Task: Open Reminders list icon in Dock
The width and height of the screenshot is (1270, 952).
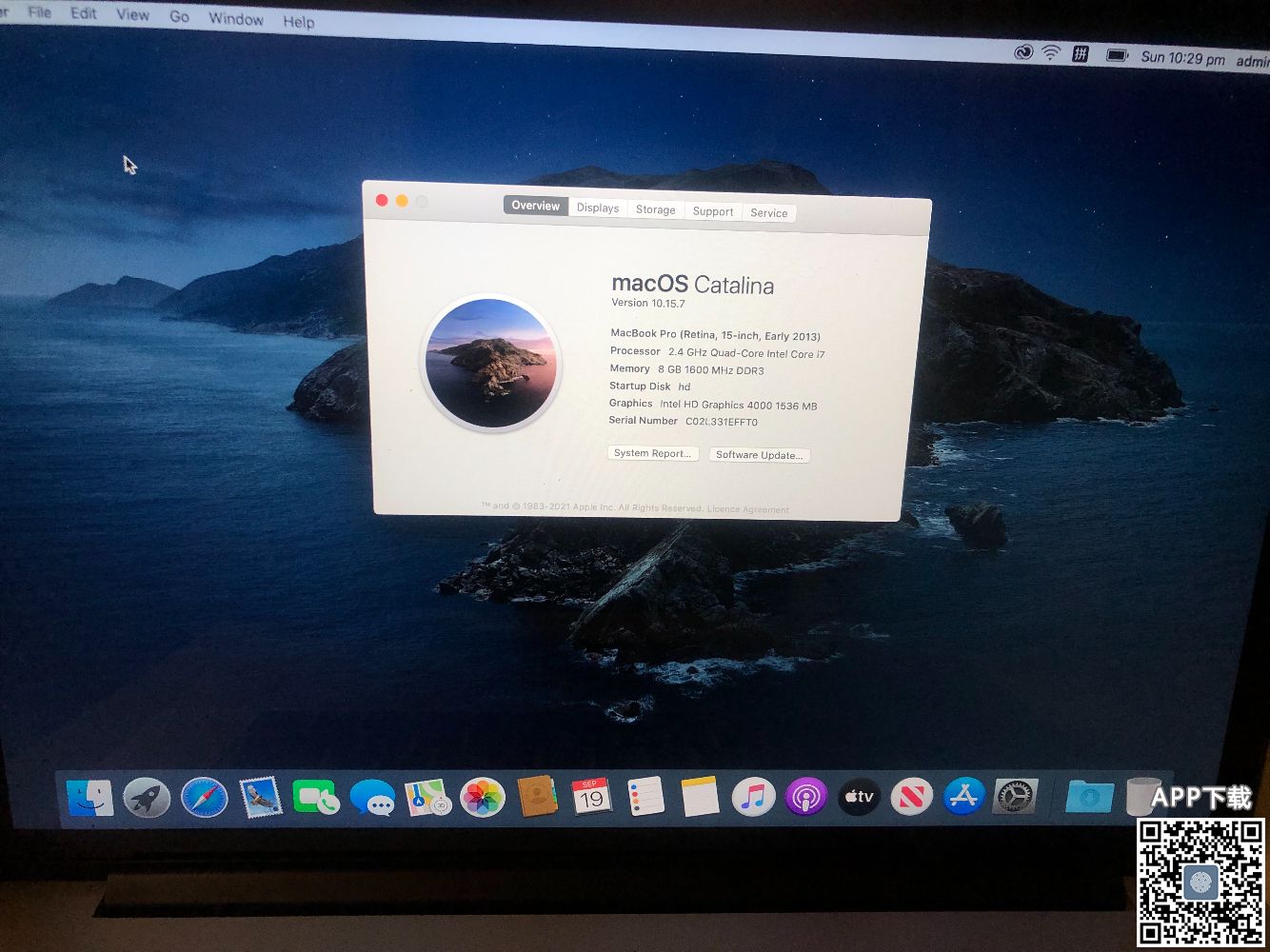Action: point(645,797)
